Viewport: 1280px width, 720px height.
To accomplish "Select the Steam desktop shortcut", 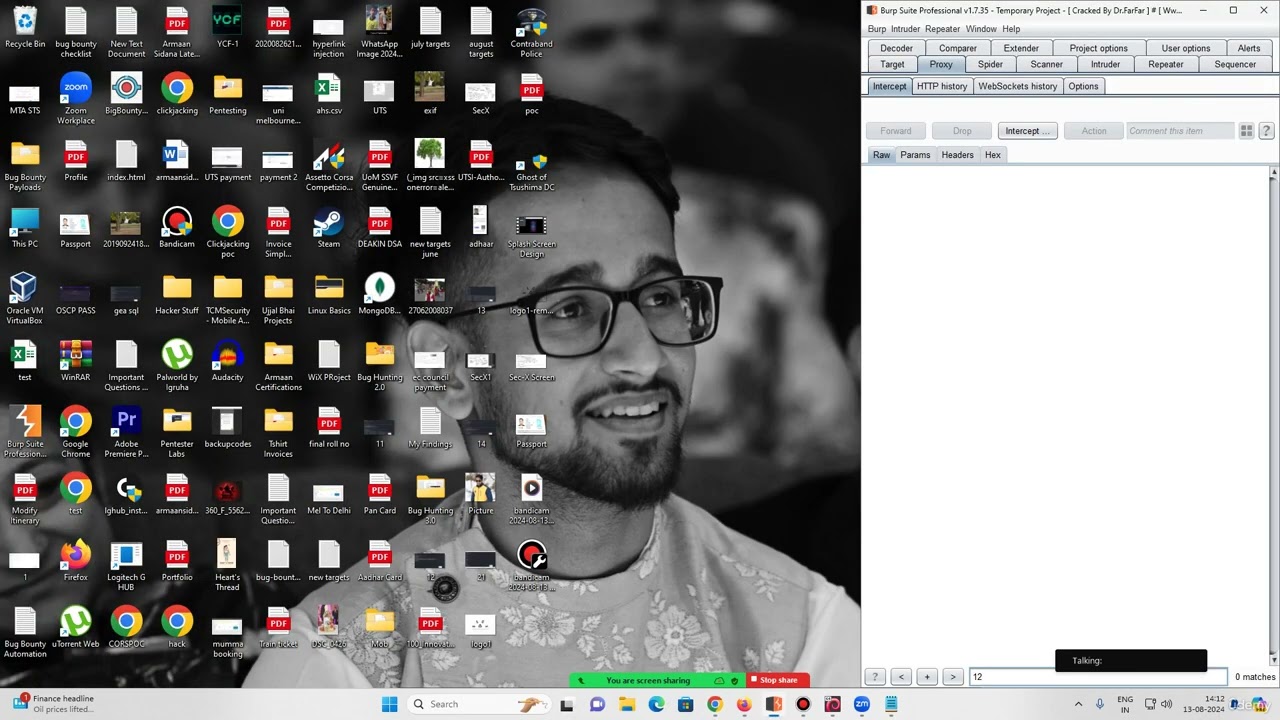I will (x=329, y=229).
